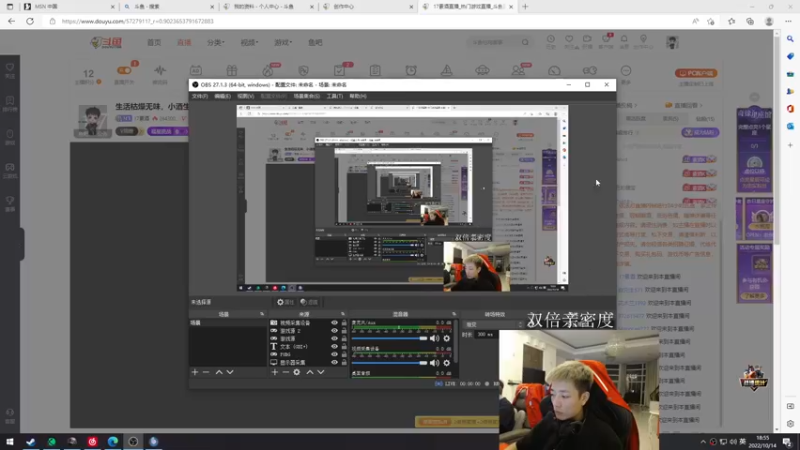Open the 视图(V) menu in OBS
This screenshot has height=450, width=800.
(x=245, y=96)
